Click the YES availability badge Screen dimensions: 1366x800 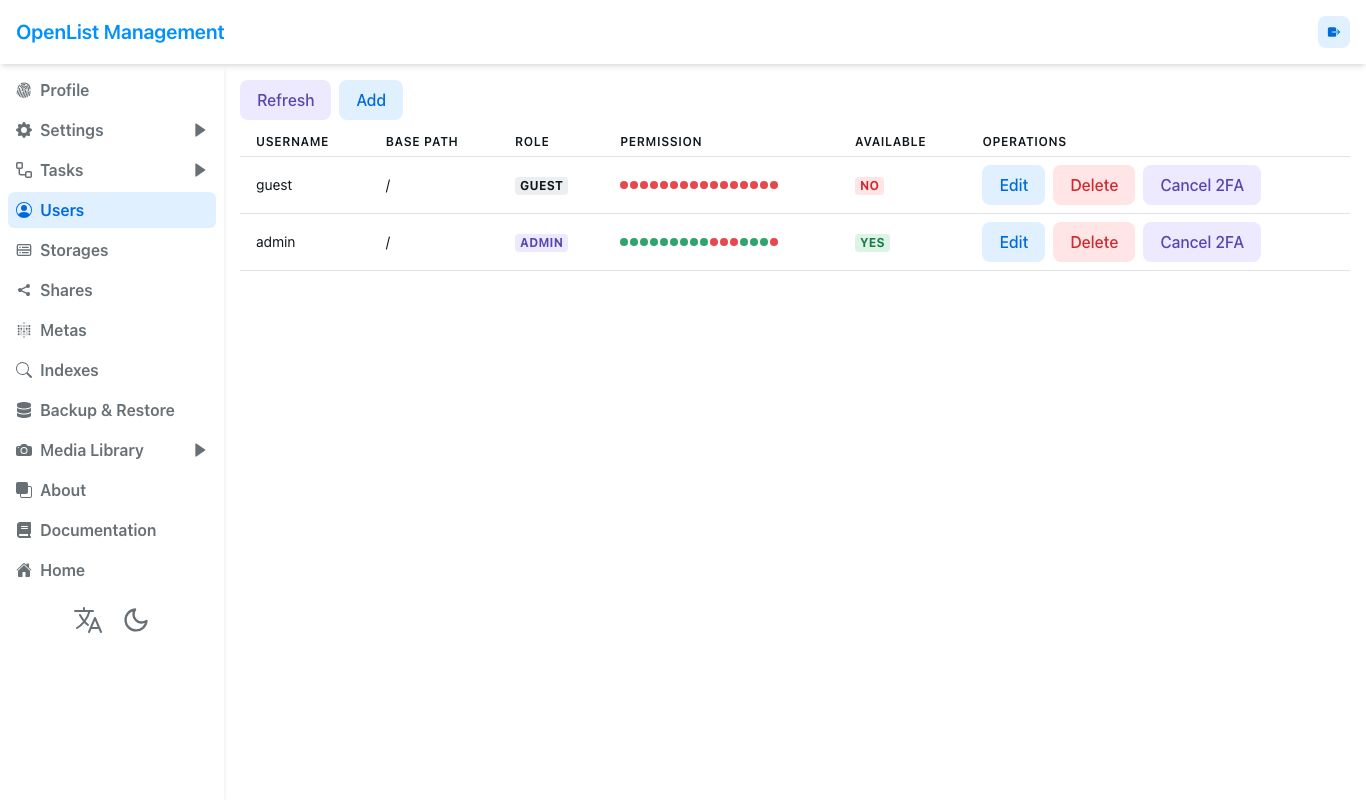coord(872,243)
